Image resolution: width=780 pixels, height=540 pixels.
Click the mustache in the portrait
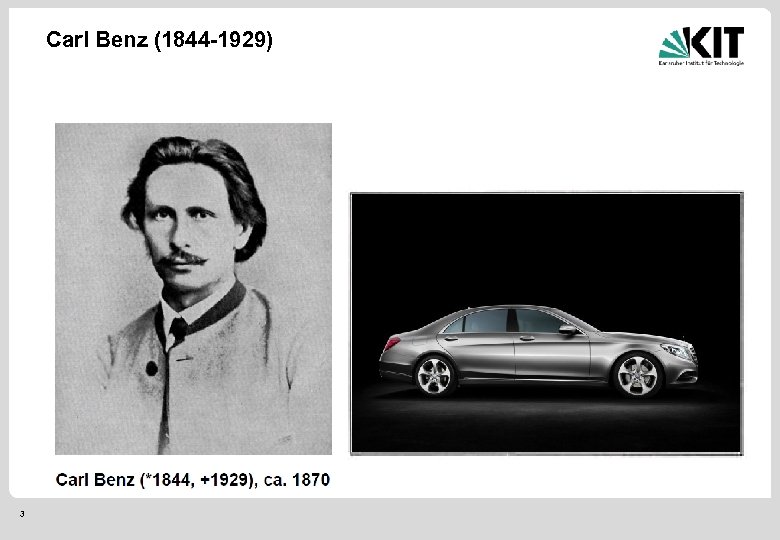pos(182,258)
